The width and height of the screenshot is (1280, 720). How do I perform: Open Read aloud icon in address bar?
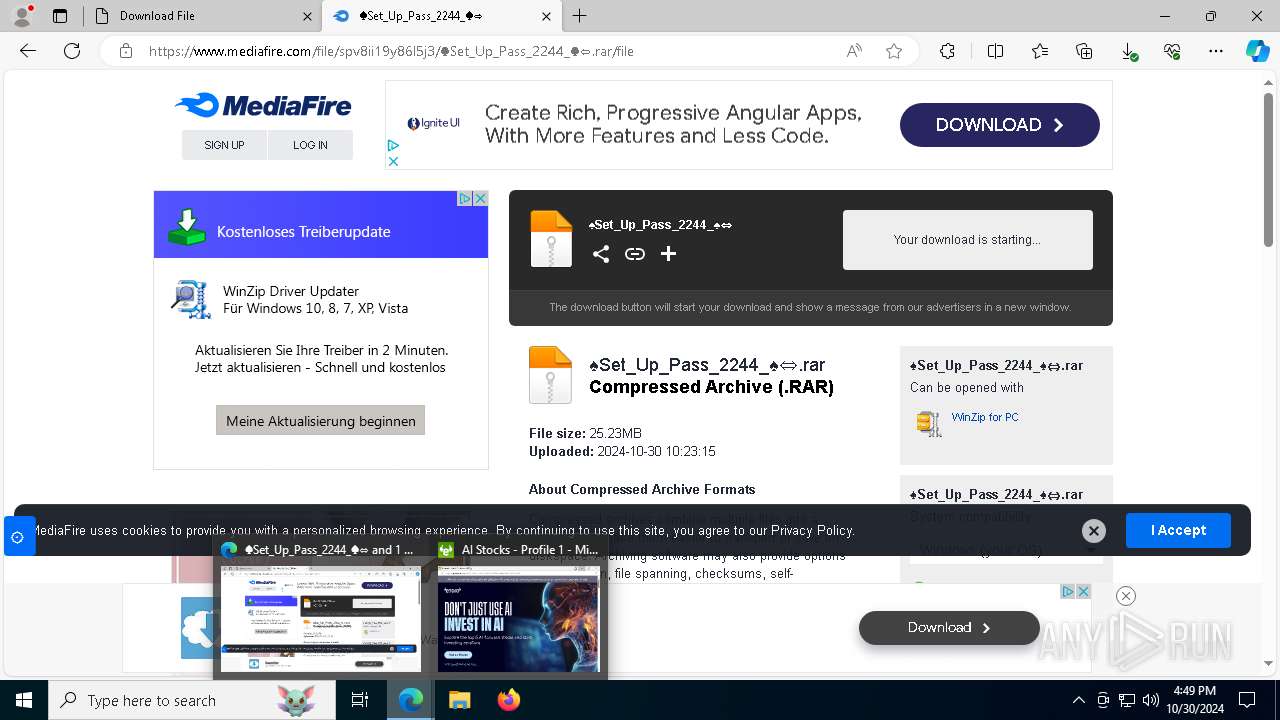[x=854, y=51]
